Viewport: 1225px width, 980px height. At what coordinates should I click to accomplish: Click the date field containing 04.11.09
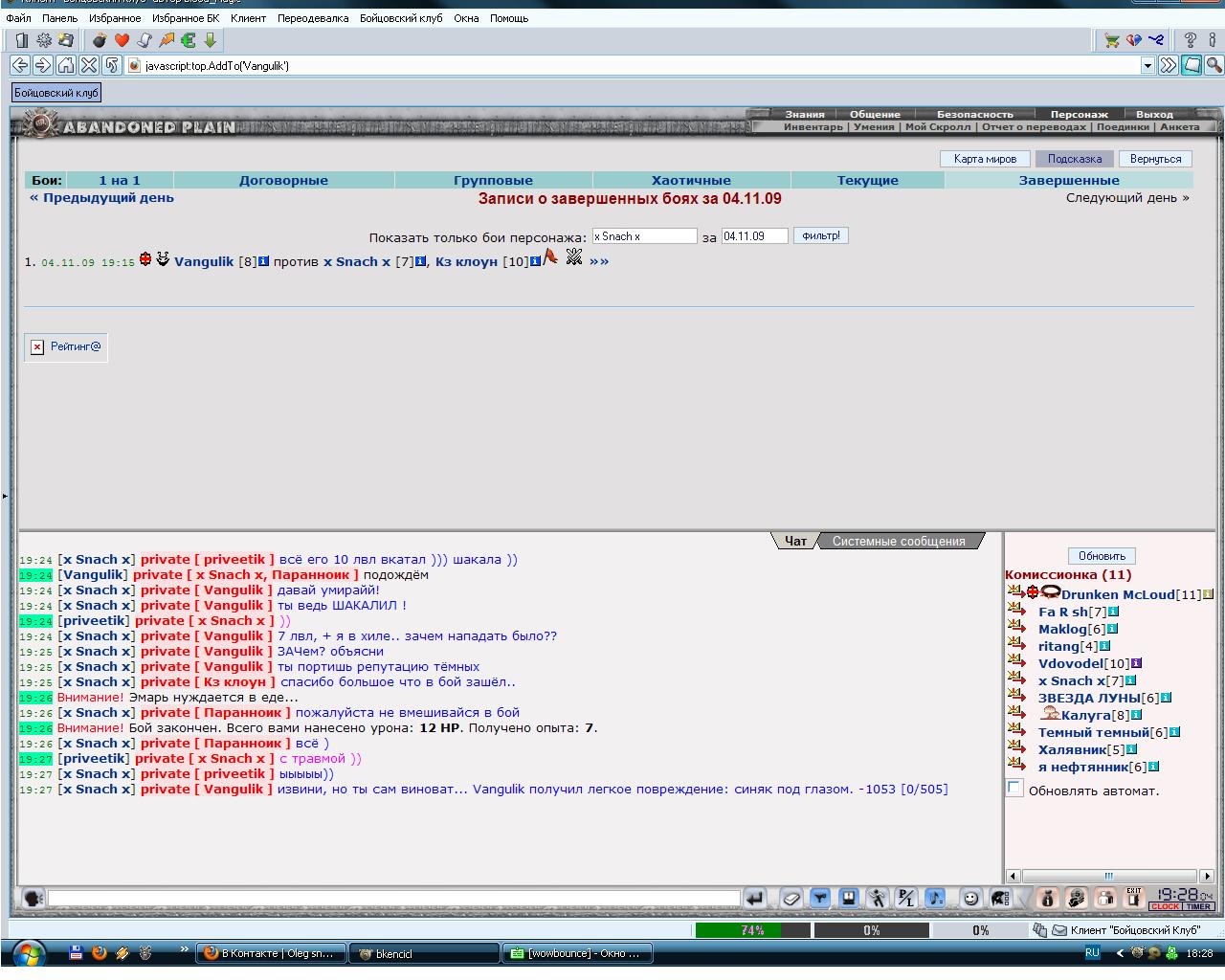[x=754, y=236]
